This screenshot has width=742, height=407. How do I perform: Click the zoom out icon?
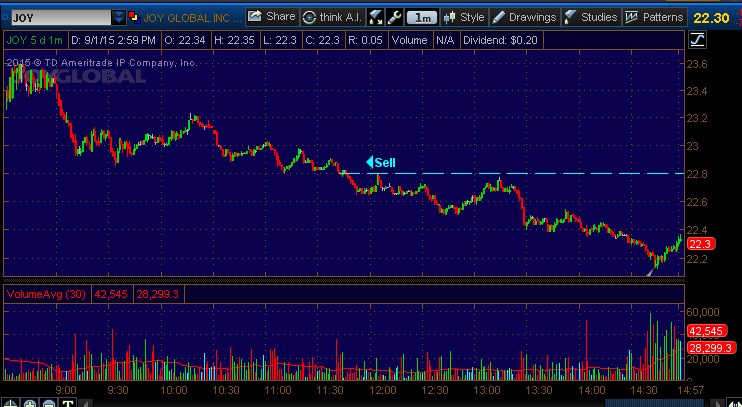(x=49, y=403)
